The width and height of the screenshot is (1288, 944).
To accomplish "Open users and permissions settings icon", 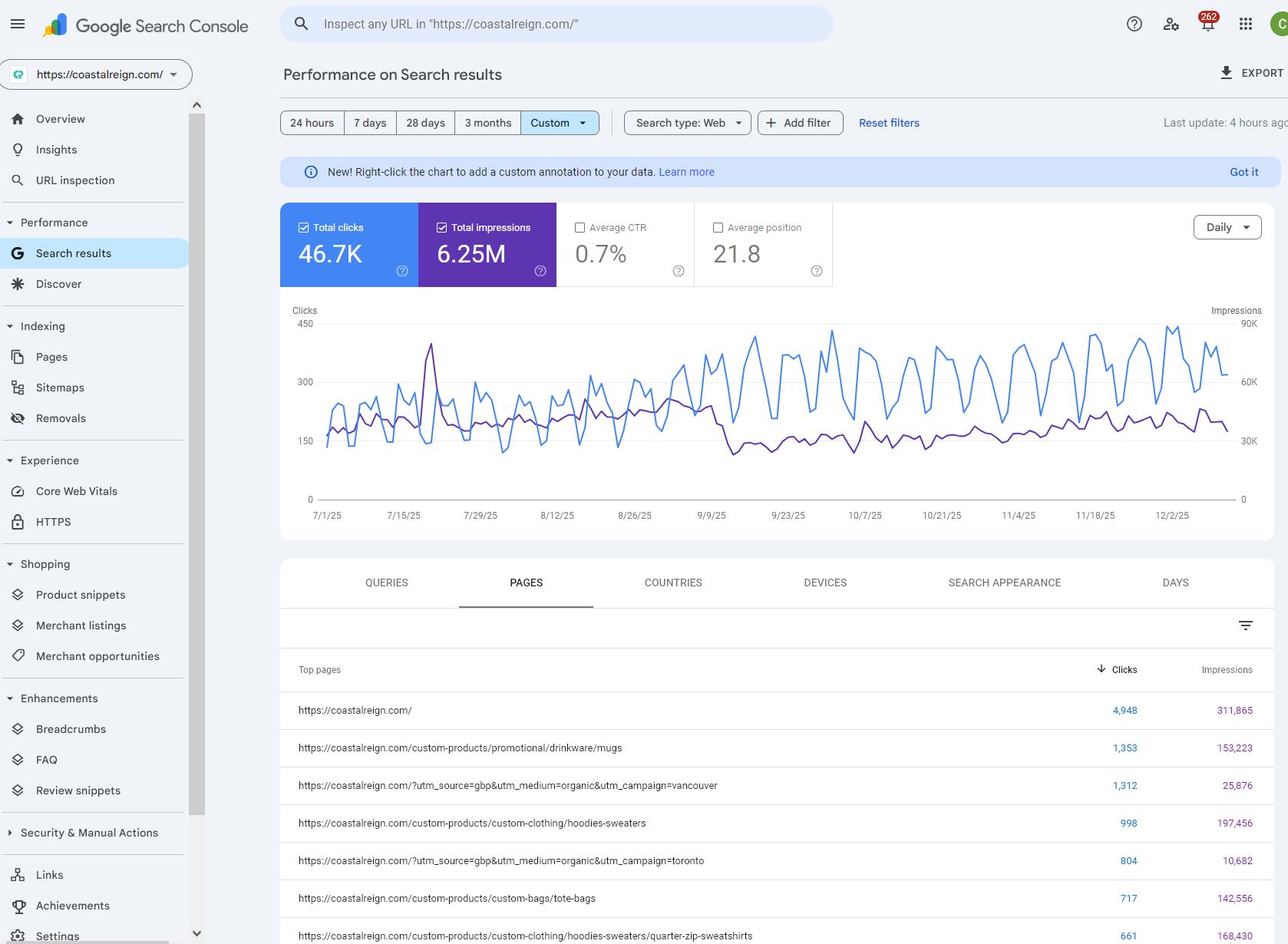I will pyautogui.click(x=1171, y=25).
